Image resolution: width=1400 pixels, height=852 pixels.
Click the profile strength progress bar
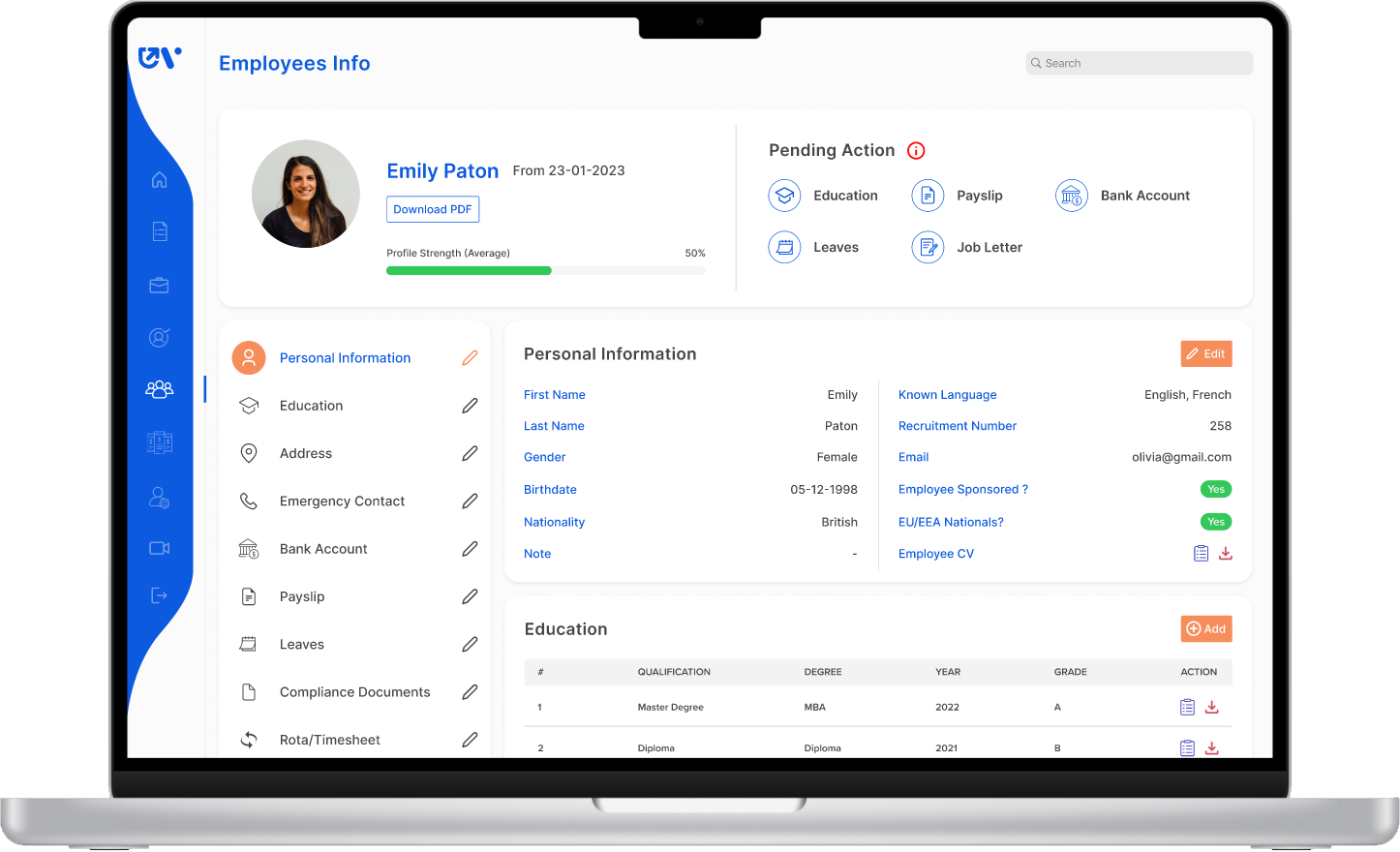tap(545, 271)
